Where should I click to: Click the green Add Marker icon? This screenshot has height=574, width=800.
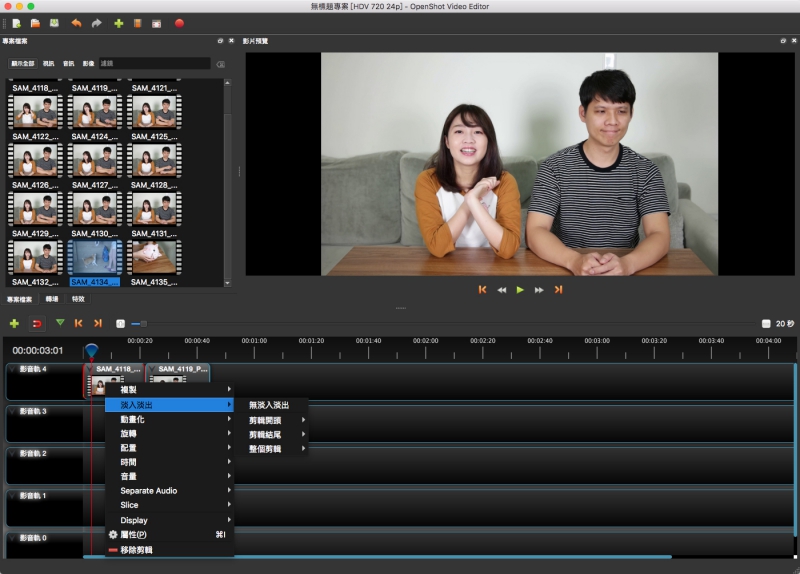(x=59, y=323)
